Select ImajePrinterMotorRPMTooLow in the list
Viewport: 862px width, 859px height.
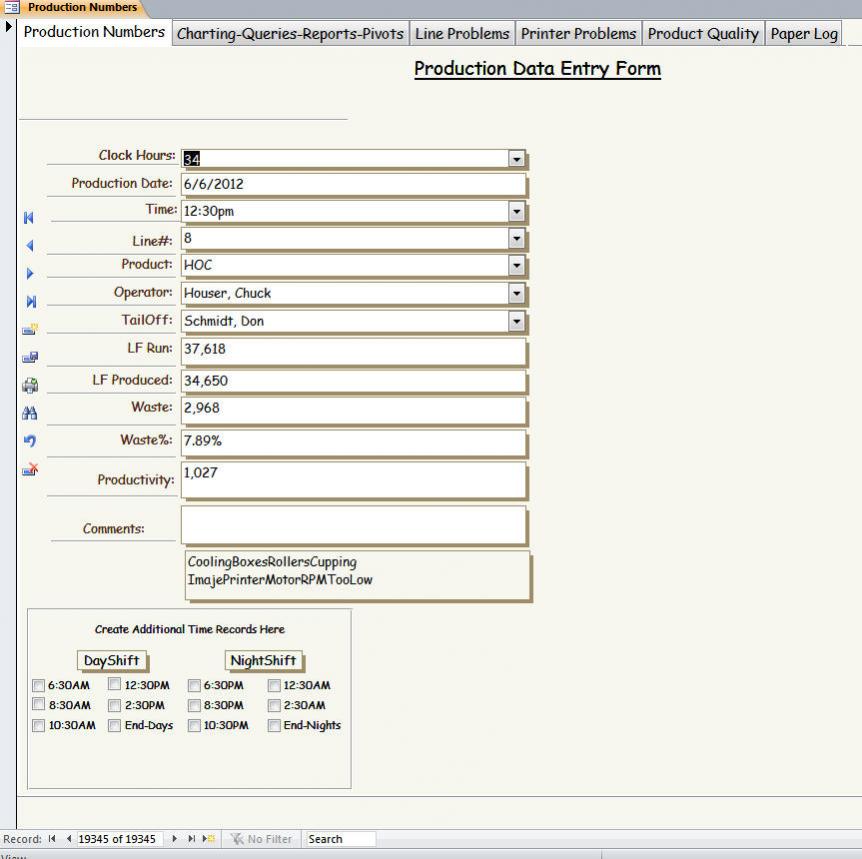click(x=280, y=579)
